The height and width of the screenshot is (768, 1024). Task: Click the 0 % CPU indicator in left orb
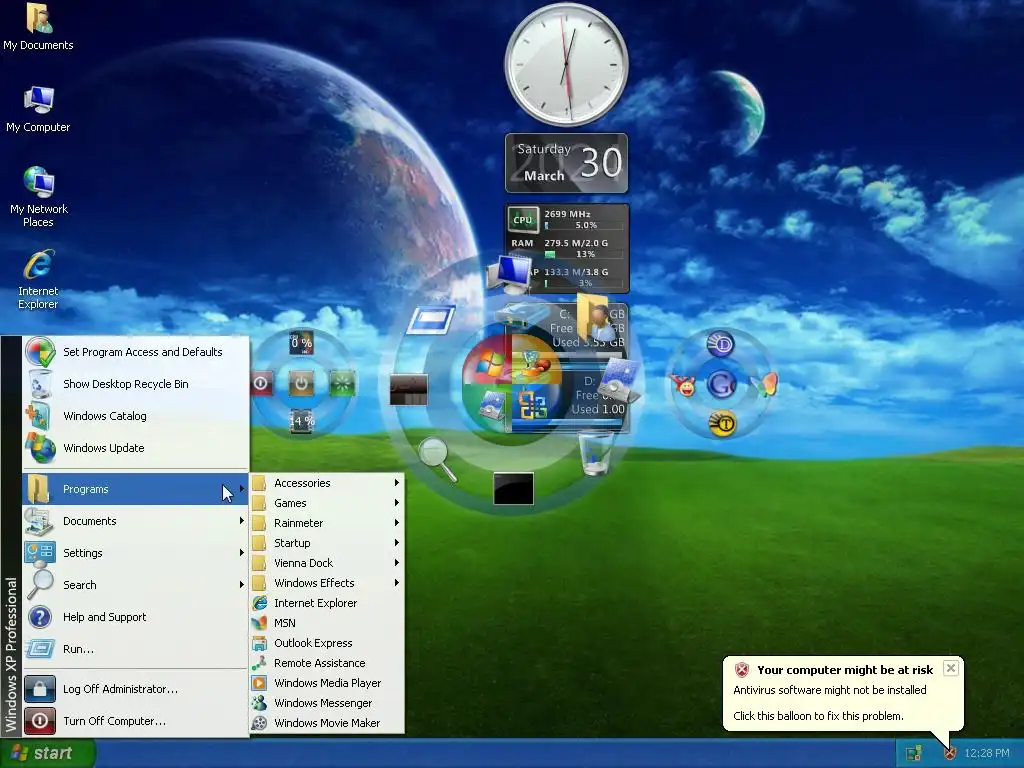pyautogui.click(x=302, y=342)
